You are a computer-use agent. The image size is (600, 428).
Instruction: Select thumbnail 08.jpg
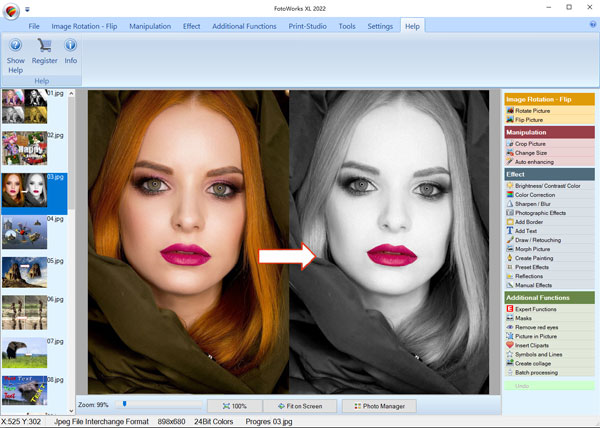(25, 390)
